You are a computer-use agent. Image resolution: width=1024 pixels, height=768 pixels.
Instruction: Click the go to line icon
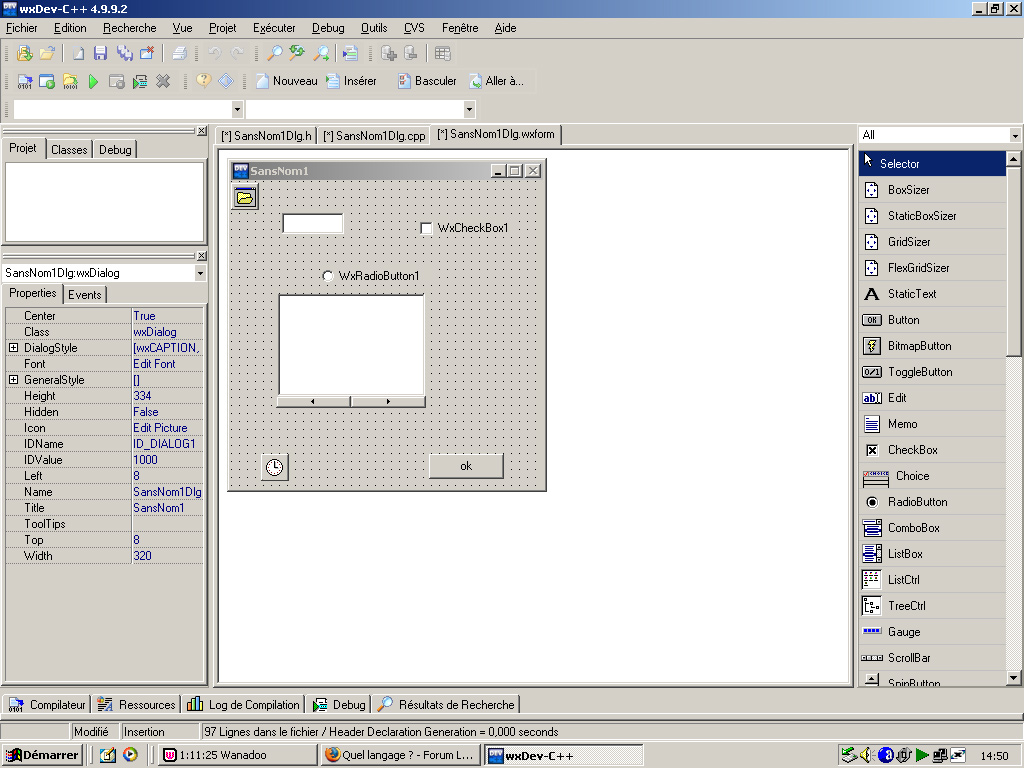pos(351,54)
